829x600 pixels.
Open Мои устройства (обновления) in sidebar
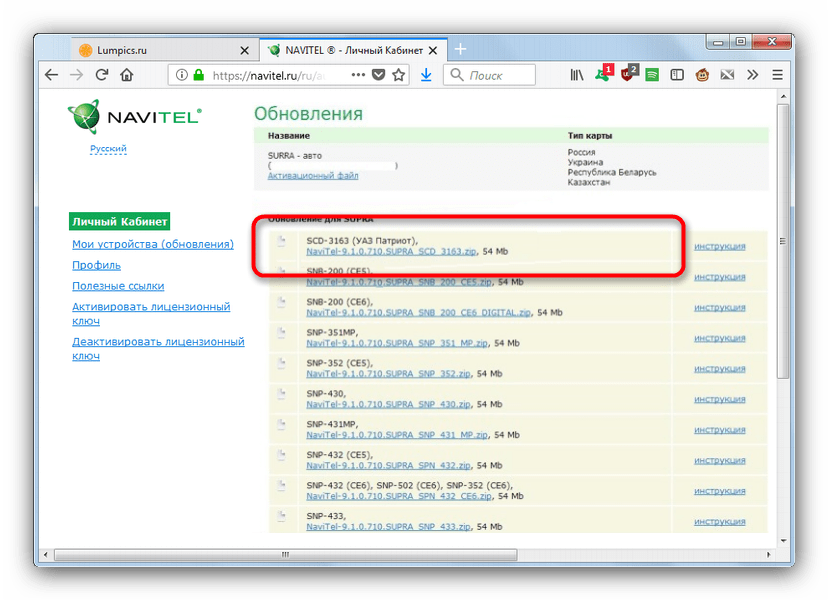(x=152, y=244)
